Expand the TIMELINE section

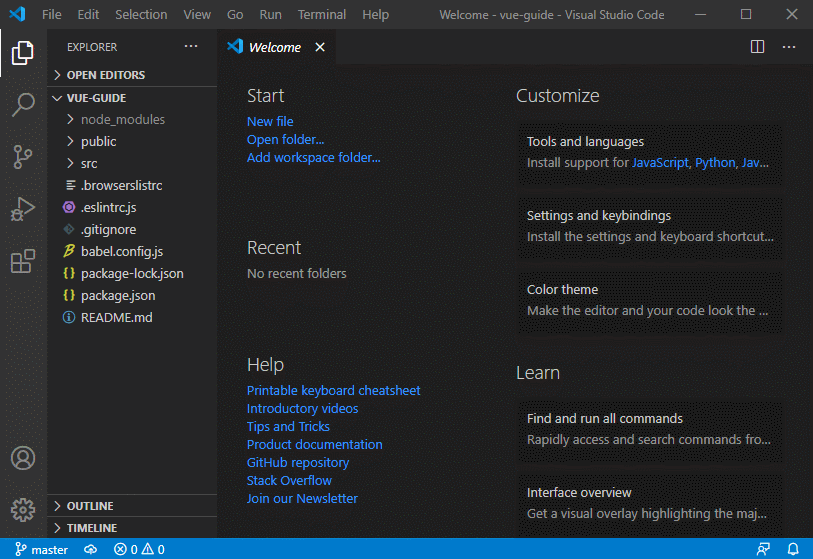coord(132,527)
